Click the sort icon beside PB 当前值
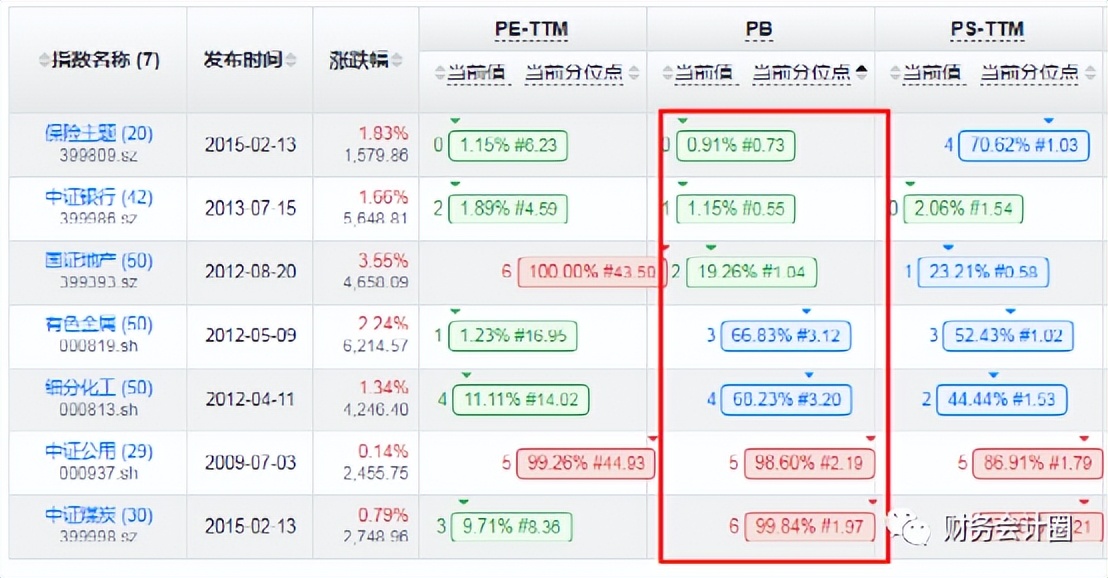1108x578 pixels. coord(665,72)
